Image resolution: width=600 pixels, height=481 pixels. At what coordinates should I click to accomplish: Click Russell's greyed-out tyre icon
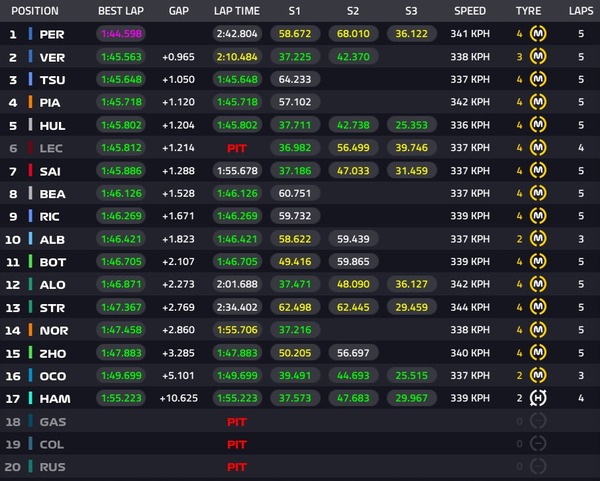tap(538, 466)
